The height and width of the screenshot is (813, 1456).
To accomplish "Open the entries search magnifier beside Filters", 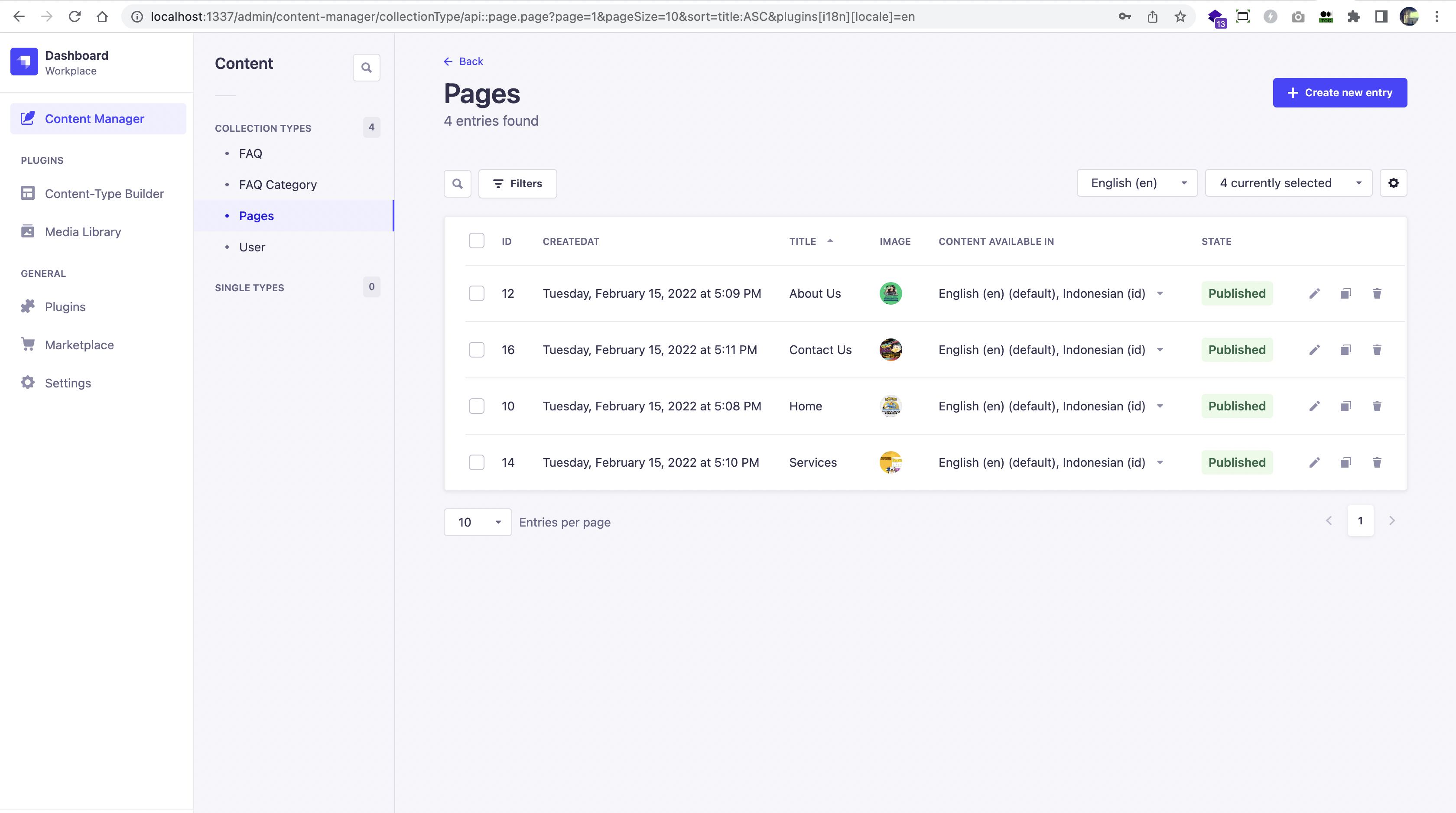I will pyautogui.click(x=457, y=184).
